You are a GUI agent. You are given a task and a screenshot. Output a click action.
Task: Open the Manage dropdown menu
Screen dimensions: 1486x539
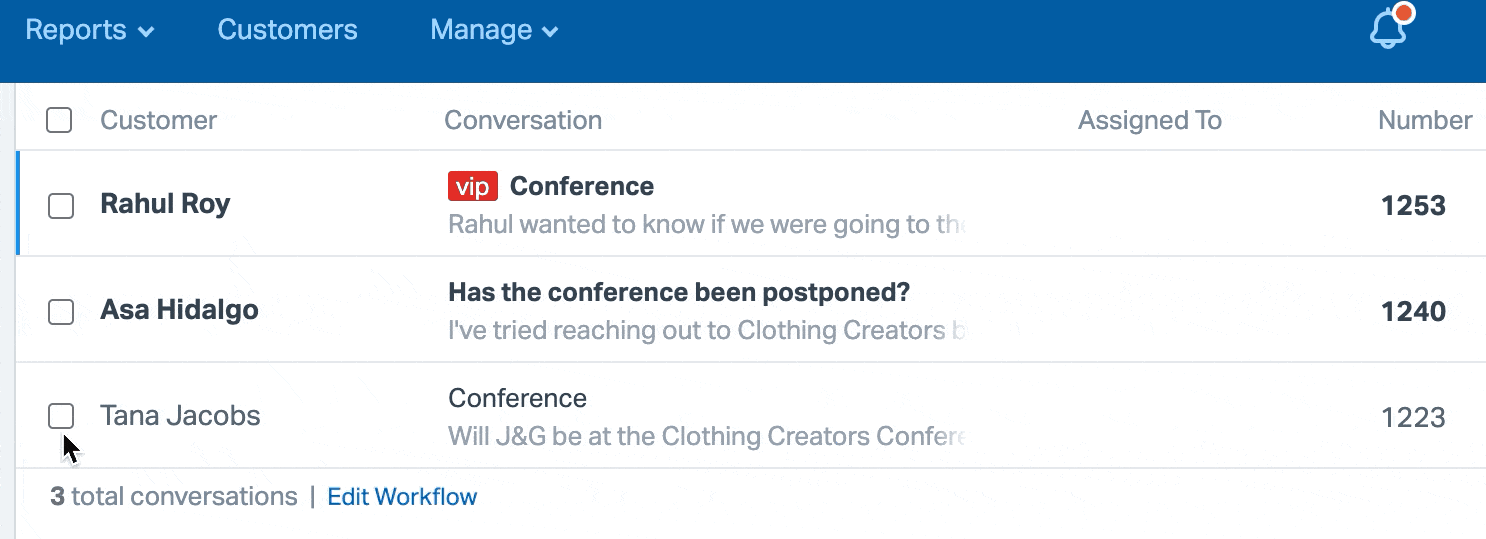[x=494, y=30]
